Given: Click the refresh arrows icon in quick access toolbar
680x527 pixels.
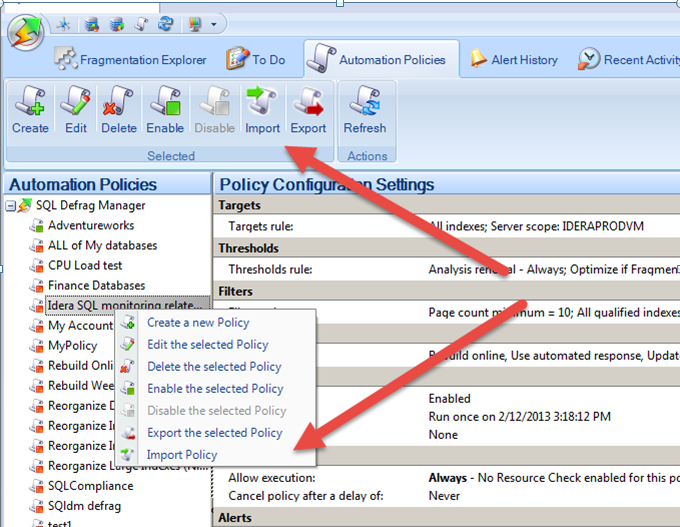Looking at the screenshot, I should click(x=166, y=24).
